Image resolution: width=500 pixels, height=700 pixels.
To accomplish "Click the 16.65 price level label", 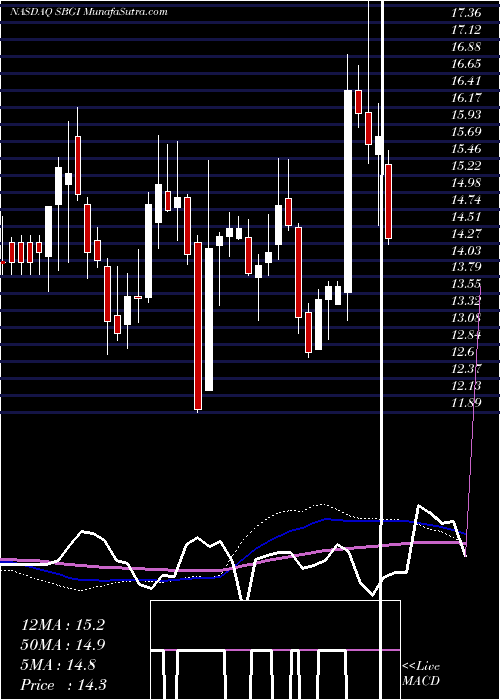I will tap(466, 63).
